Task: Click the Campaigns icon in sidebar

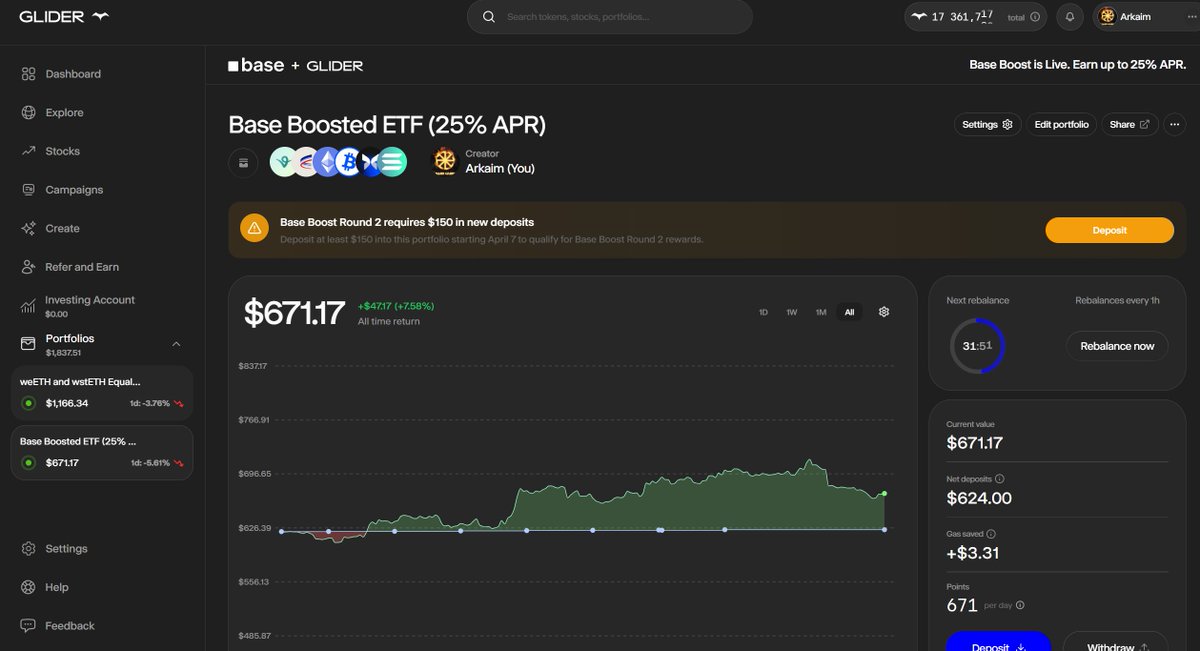Action: click(x=28, y=190)
